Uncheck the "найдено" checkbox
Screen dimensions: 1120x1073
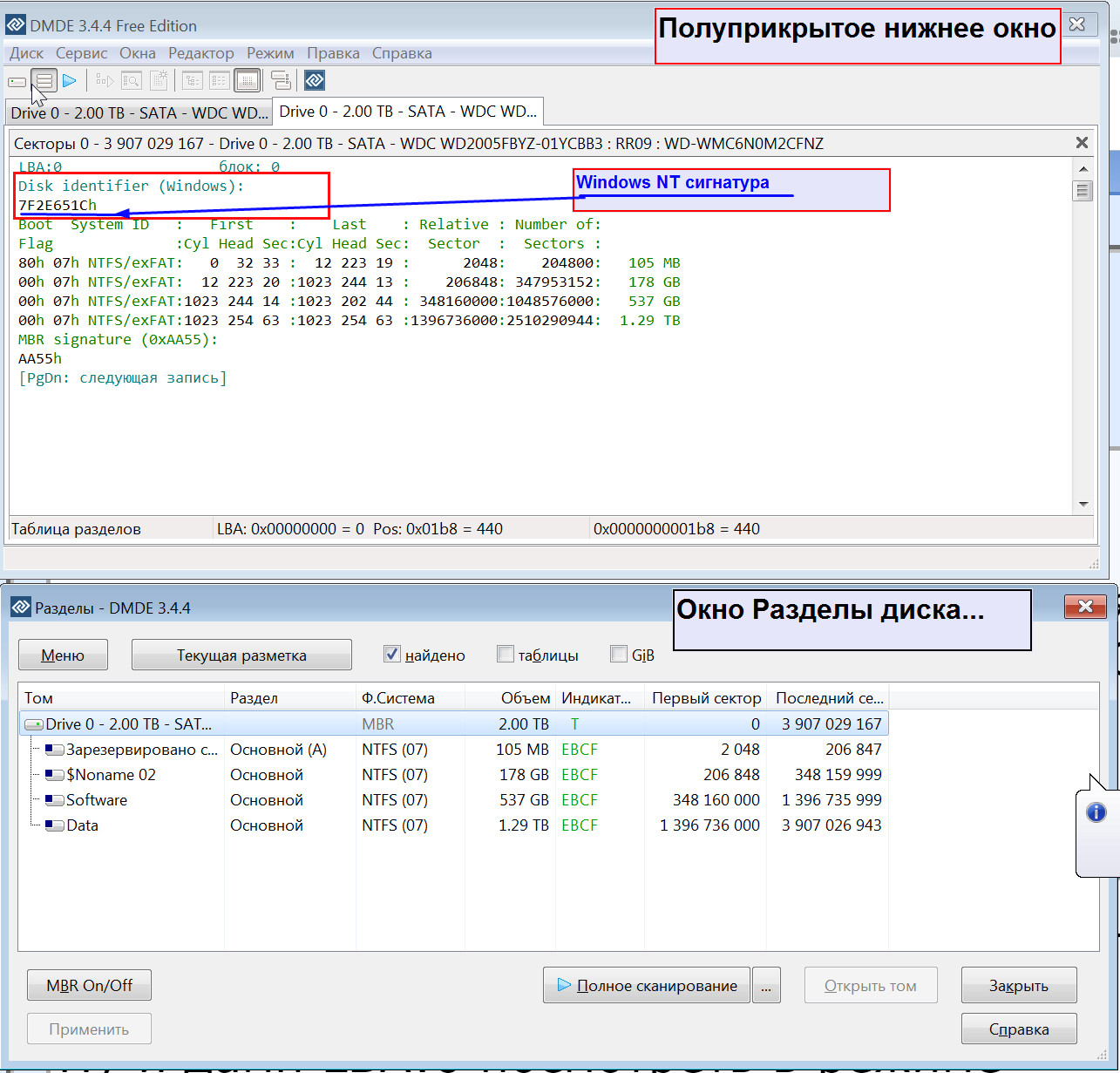[x=392, y=655]
